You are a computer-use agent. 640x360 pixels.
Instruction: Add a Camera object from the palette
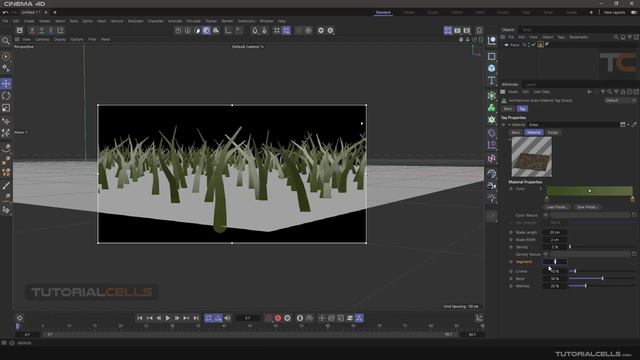coord(491,186)
